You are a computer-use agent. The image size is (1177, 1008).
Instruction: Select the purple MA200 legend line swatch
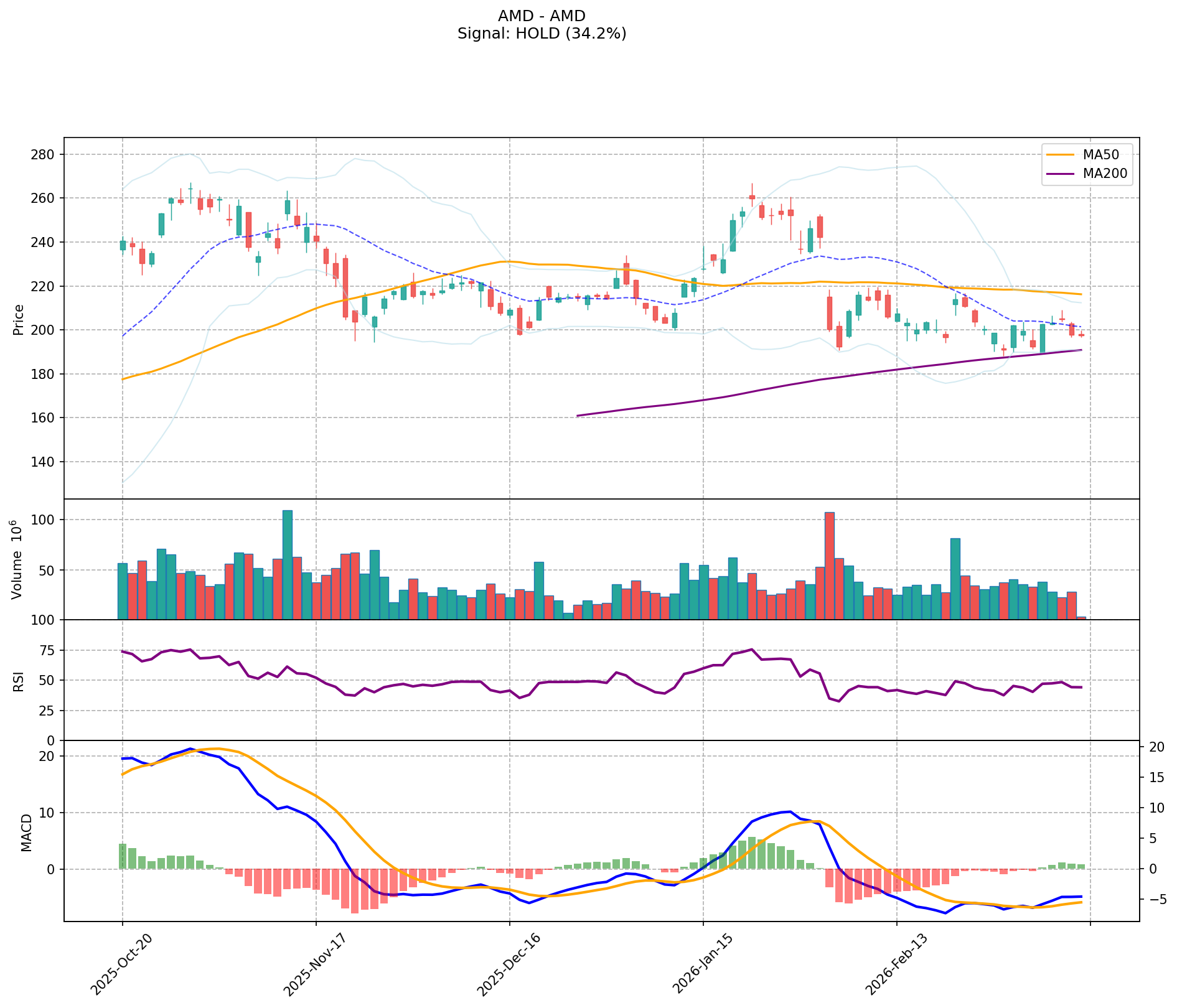pos(1061,174)
